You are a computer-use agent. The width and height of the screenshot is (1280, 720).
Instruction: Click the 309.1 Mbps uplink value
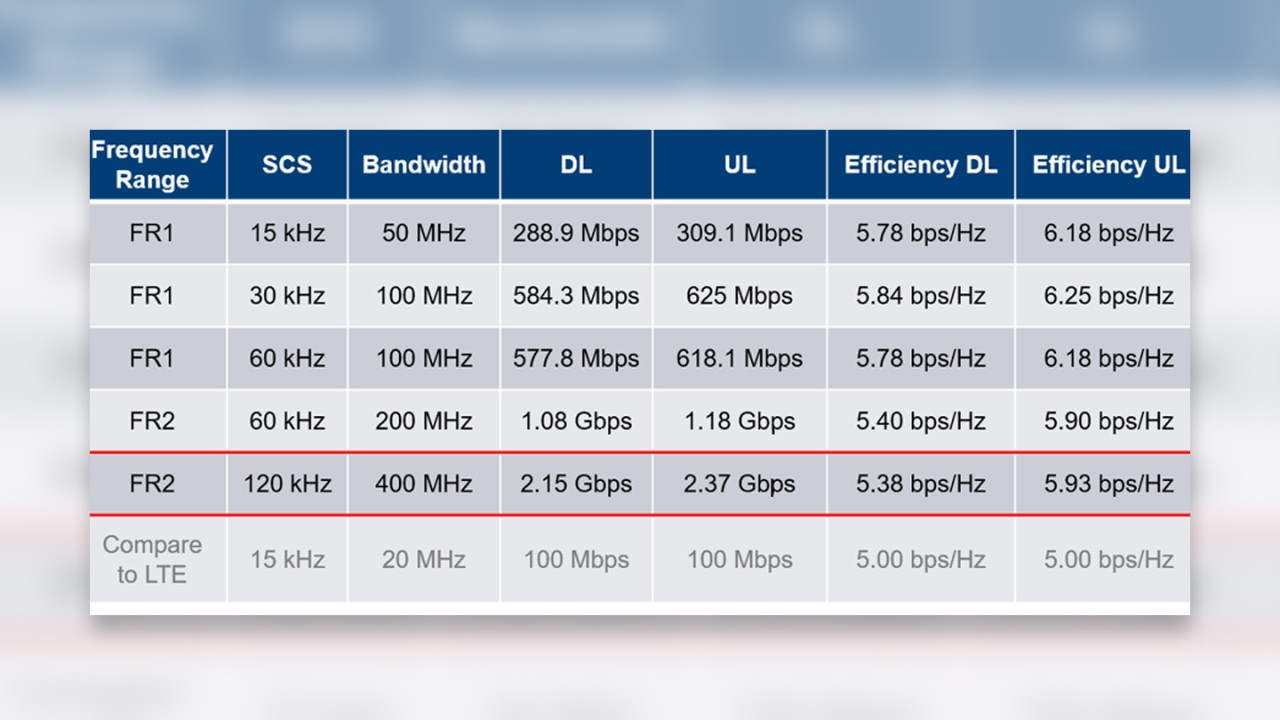739,234
